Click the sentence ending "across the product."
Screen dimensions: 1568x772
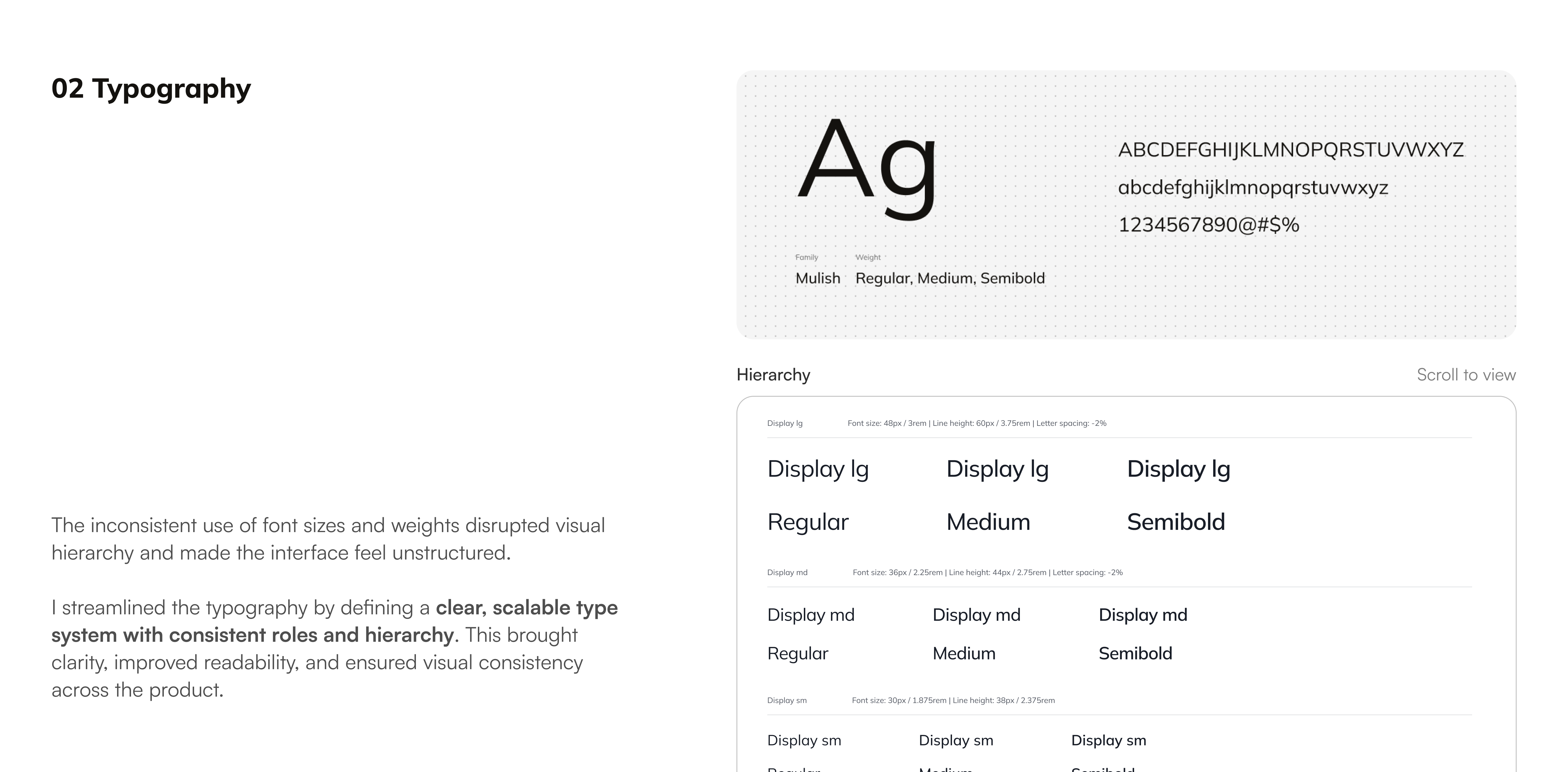(317, 662)
